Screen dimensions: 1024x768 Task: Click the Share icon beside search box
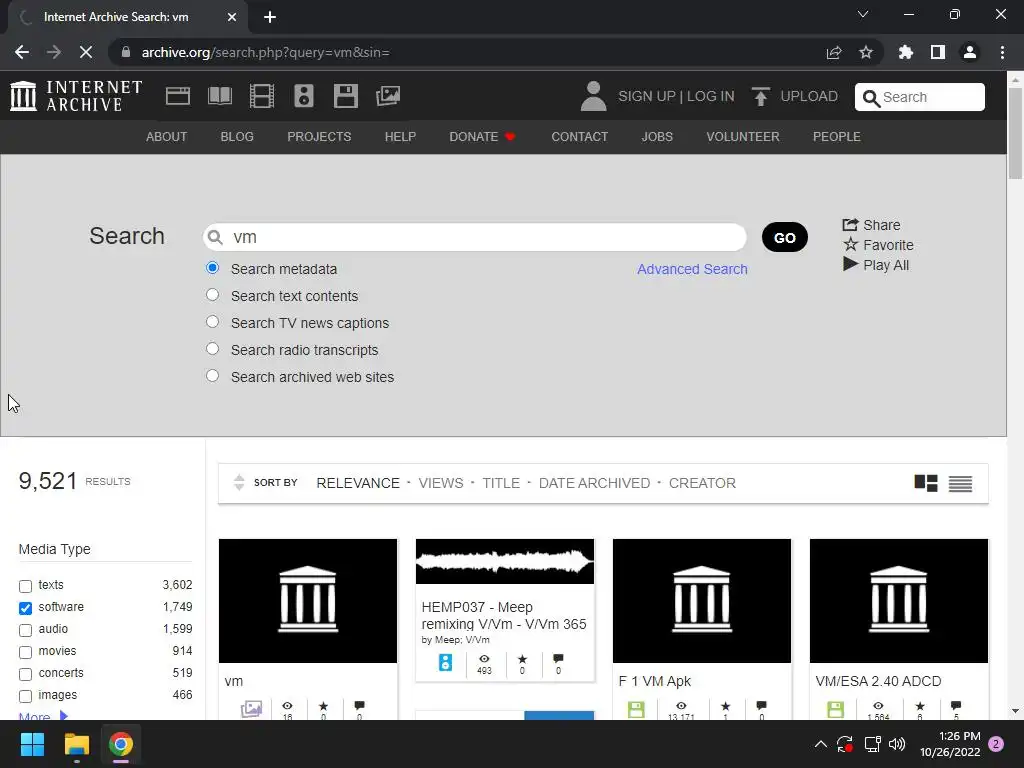[x=850, y=225]
